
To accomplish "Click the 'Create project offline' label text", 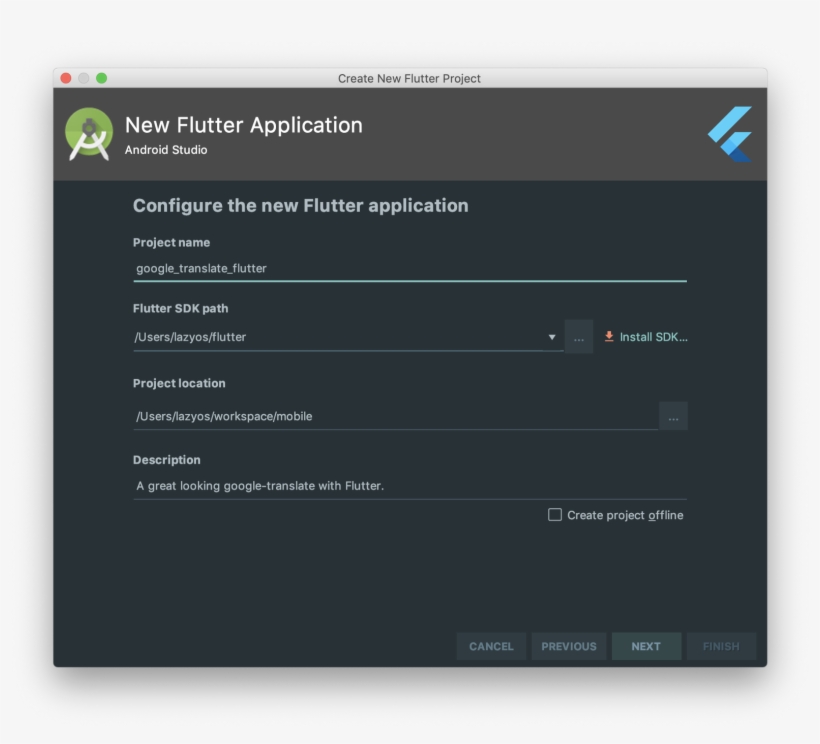I will click(625, 516).
